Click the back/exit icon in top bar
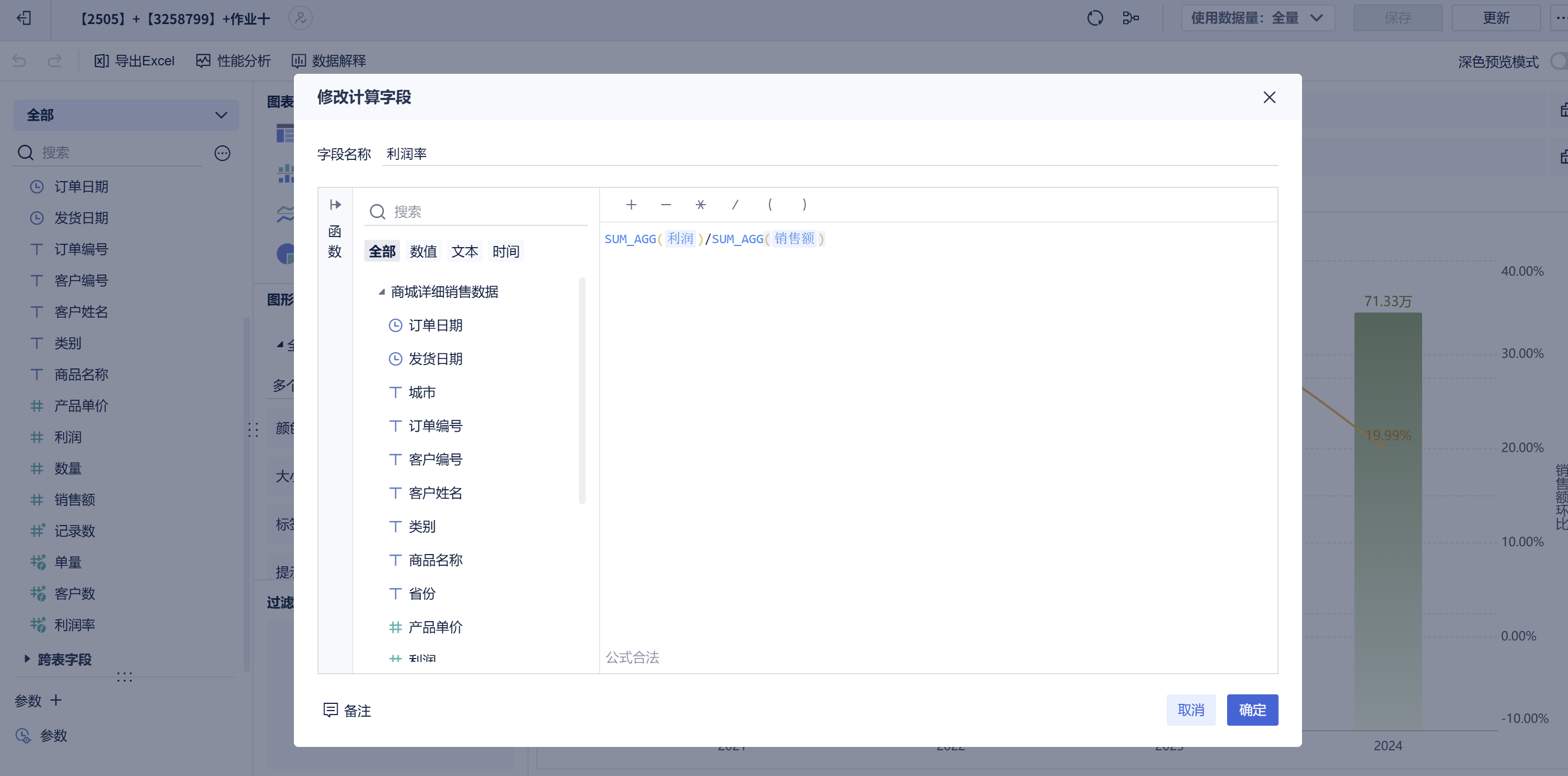The image size is (1568, 776). (x=23, y=18)
